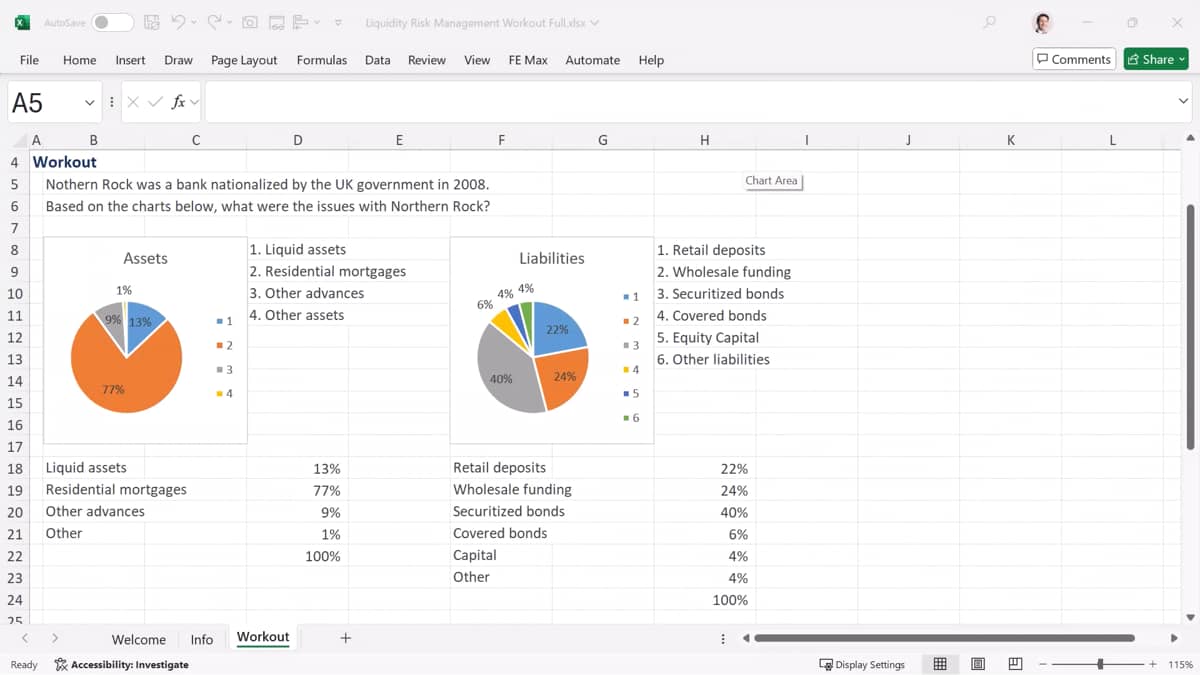Open the Redo history dropdown arrow
This screenshot has width=1200, height=675.
pyautogui.click(x=229, y=22)
